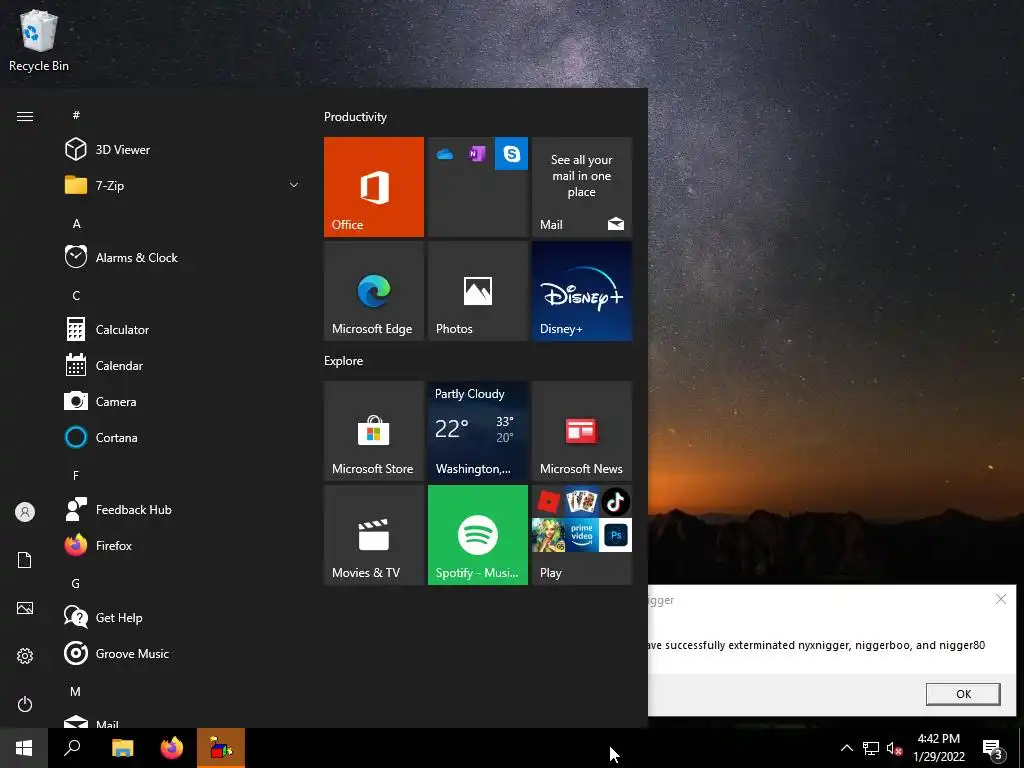Switch to the highlighted running app in taskbar
This screenshot has width=1024, height=768.
(221, 748)
